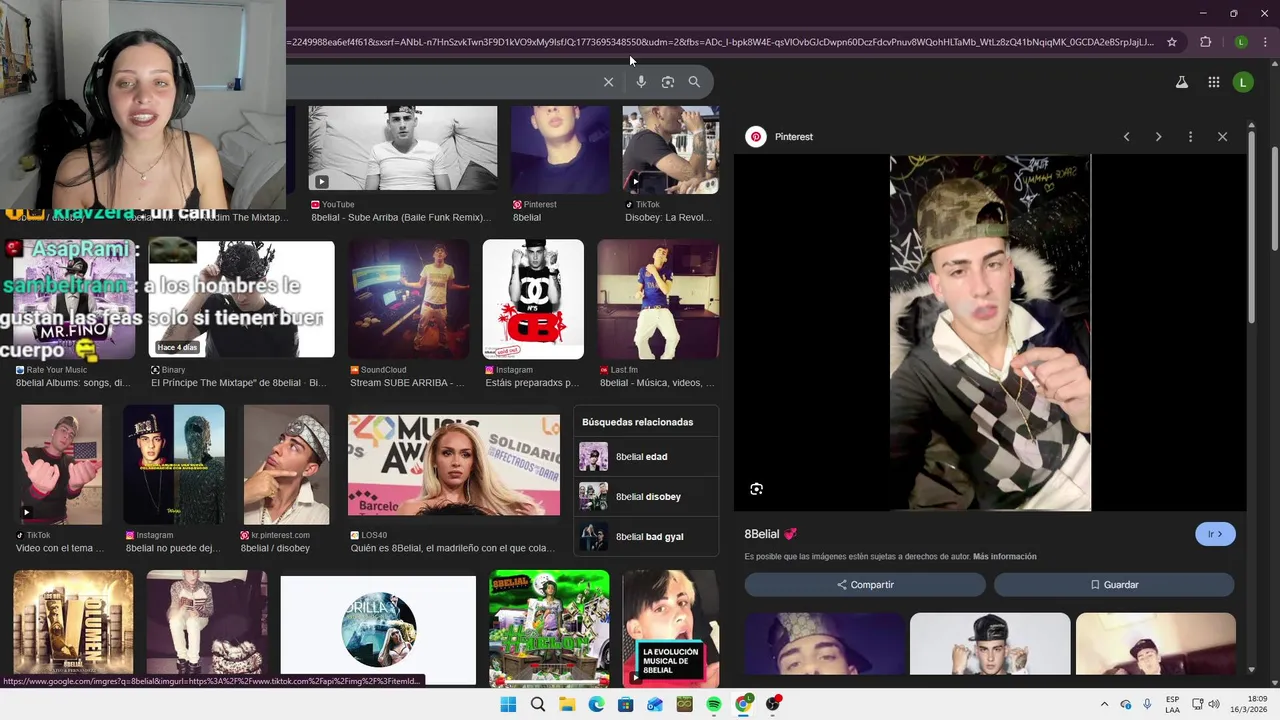Open the 8Belial title link in preview
Screen dimensions: 1280x720
[770, 534]
